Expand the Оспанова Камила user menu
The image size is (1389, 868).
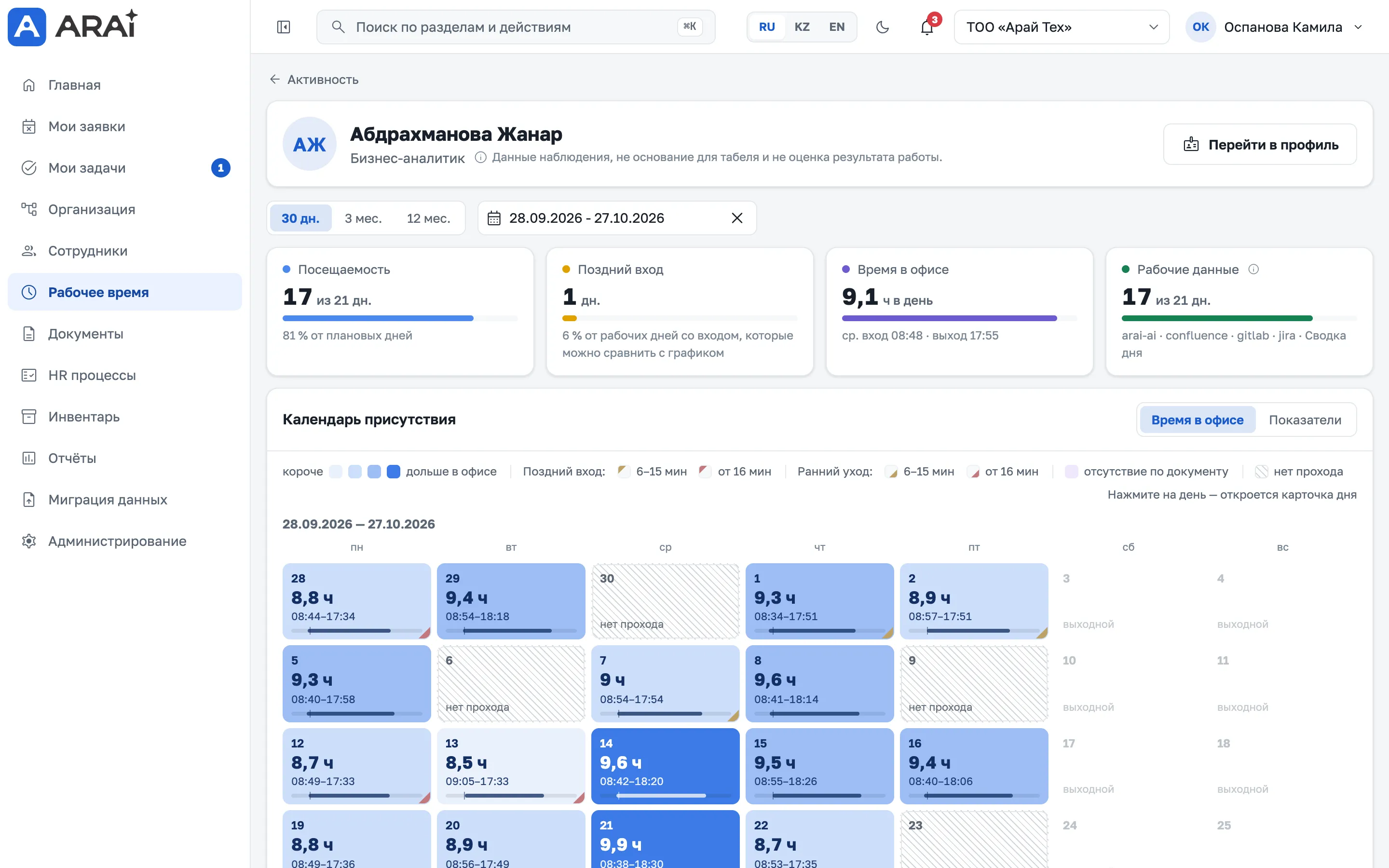[1274, 27]
